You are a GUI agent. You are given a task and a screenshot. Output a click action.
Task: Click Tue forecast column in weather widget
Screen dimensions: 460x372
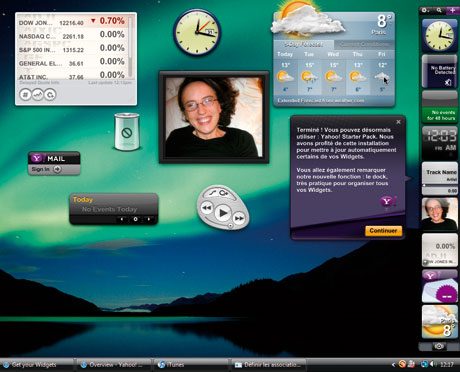pos(309,73)
